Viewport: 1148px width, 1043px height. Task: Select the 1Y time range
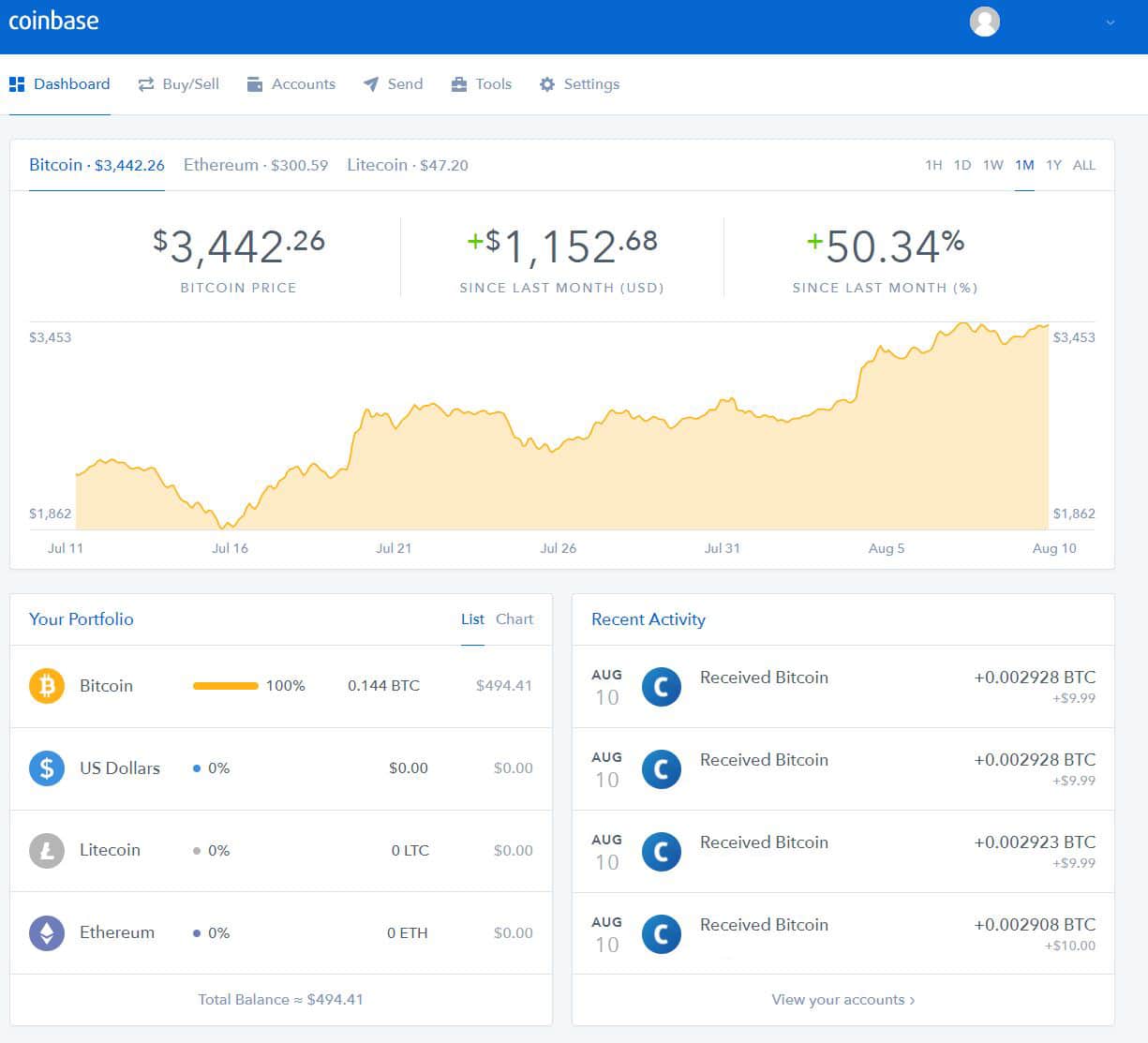point(1053,165)
